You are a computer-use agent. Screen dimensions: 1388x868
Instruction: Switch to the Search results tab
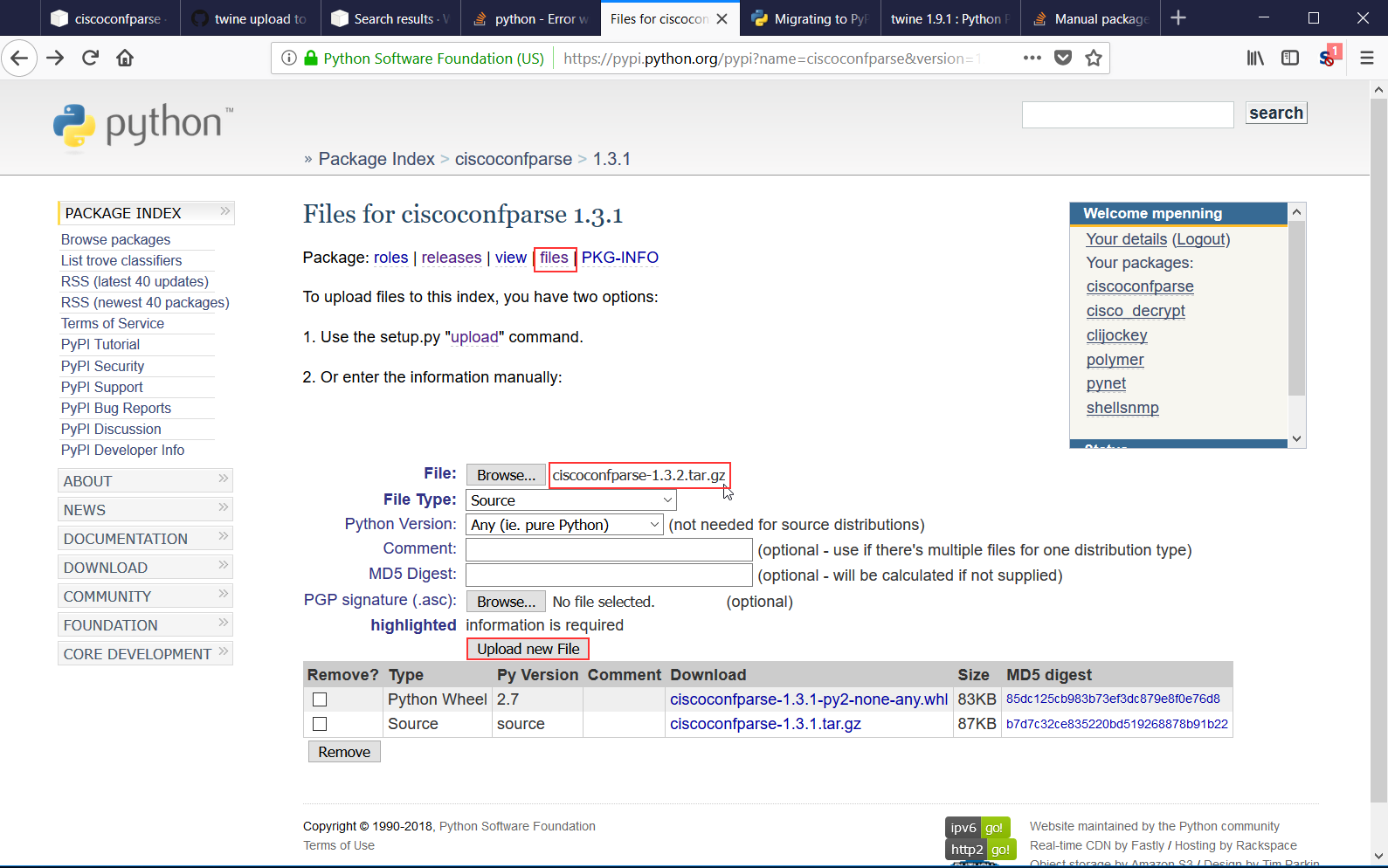click(x=390, y=18)
